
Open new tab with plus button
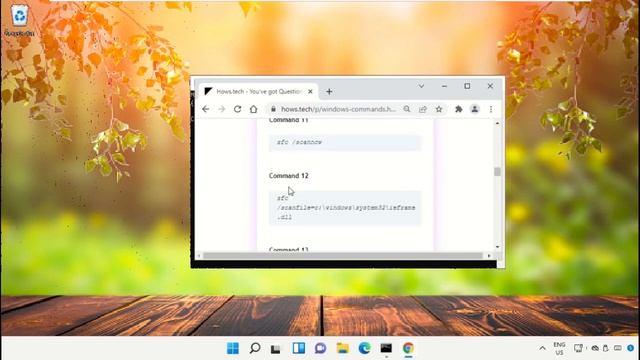point(329,91)
